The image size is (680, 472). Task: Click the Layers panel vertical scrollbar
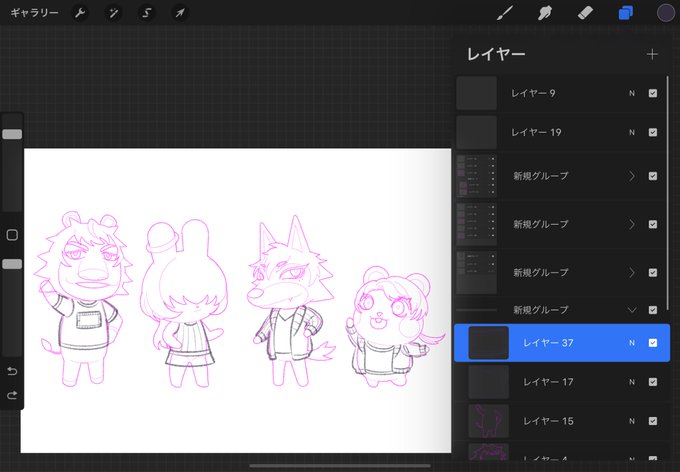pos(668,191)
